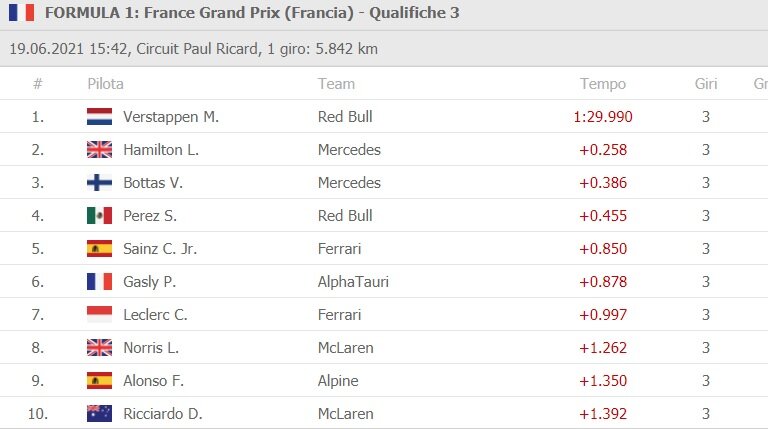Click the French flag beside Gasly

[99, 281]
